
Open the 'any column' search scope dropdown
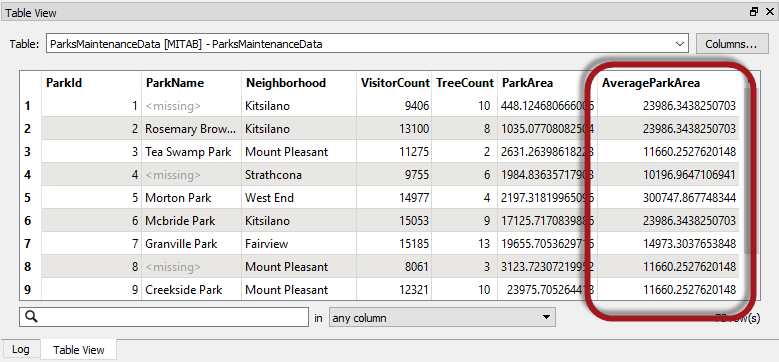click(441, 317)
